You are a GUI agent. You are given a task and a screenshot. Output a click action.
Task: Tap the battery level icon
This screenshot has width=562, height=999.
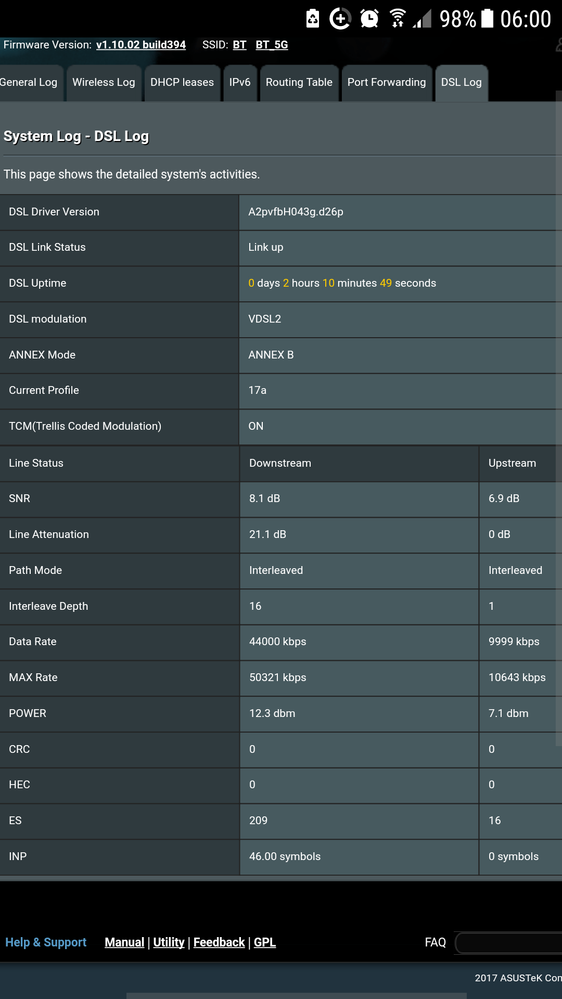pyautogui.click(x=487, y=18)
